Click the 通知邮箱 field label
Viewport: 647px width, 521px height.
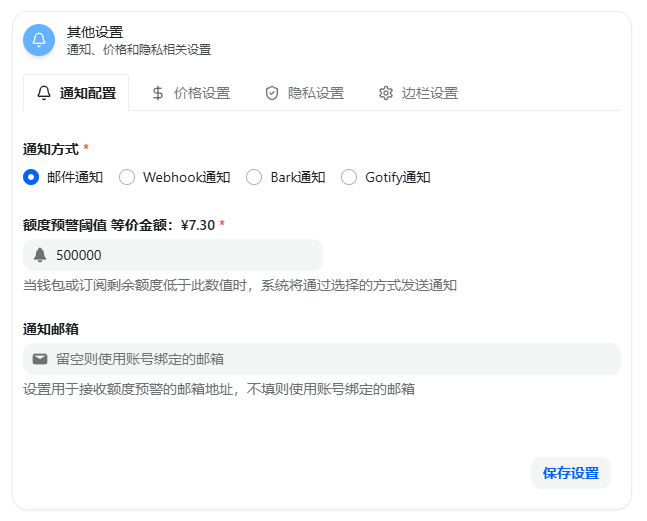(x=51, y=328)
